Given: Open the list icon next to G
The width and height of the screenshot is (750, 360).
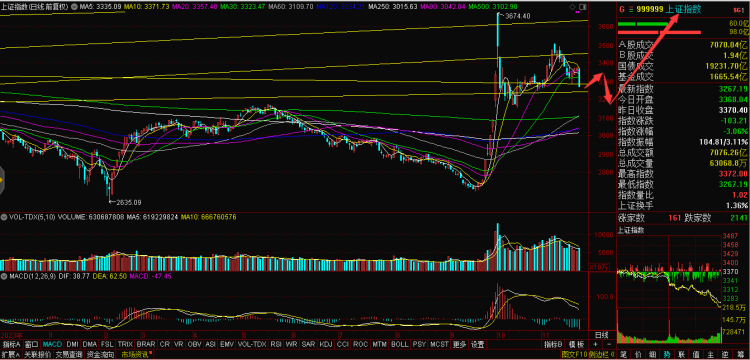Looking at the screenshot, I should [x=630, y=9].
